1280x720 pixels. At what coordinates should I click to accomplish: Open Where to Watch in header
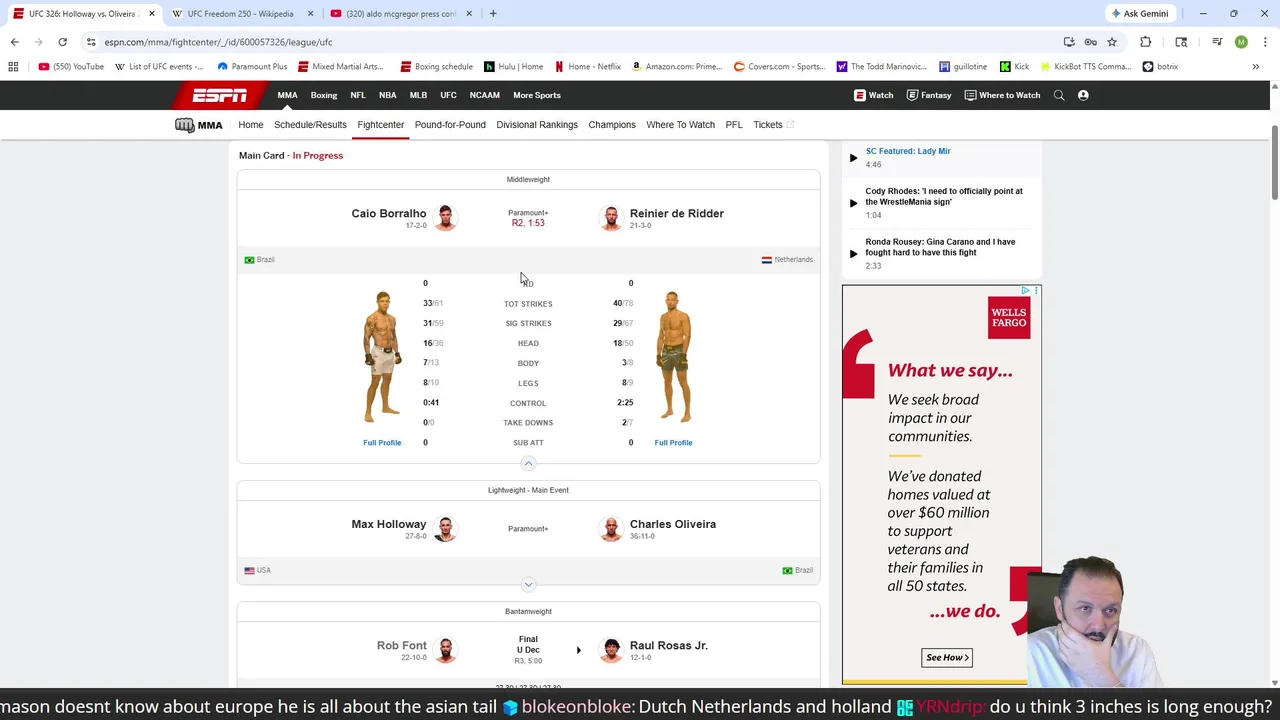1002,95
